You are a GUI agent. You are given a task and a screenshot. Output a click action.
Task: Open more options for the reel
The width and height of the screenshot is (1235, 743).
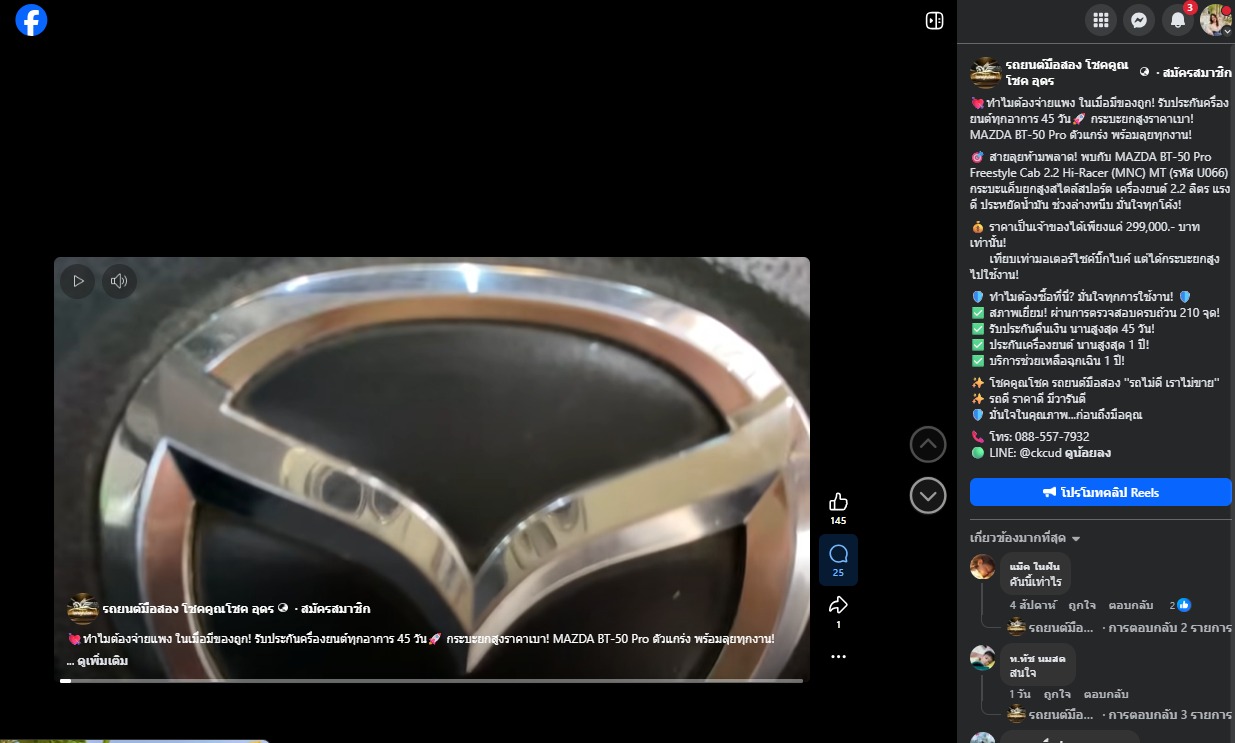coord(838,657)
